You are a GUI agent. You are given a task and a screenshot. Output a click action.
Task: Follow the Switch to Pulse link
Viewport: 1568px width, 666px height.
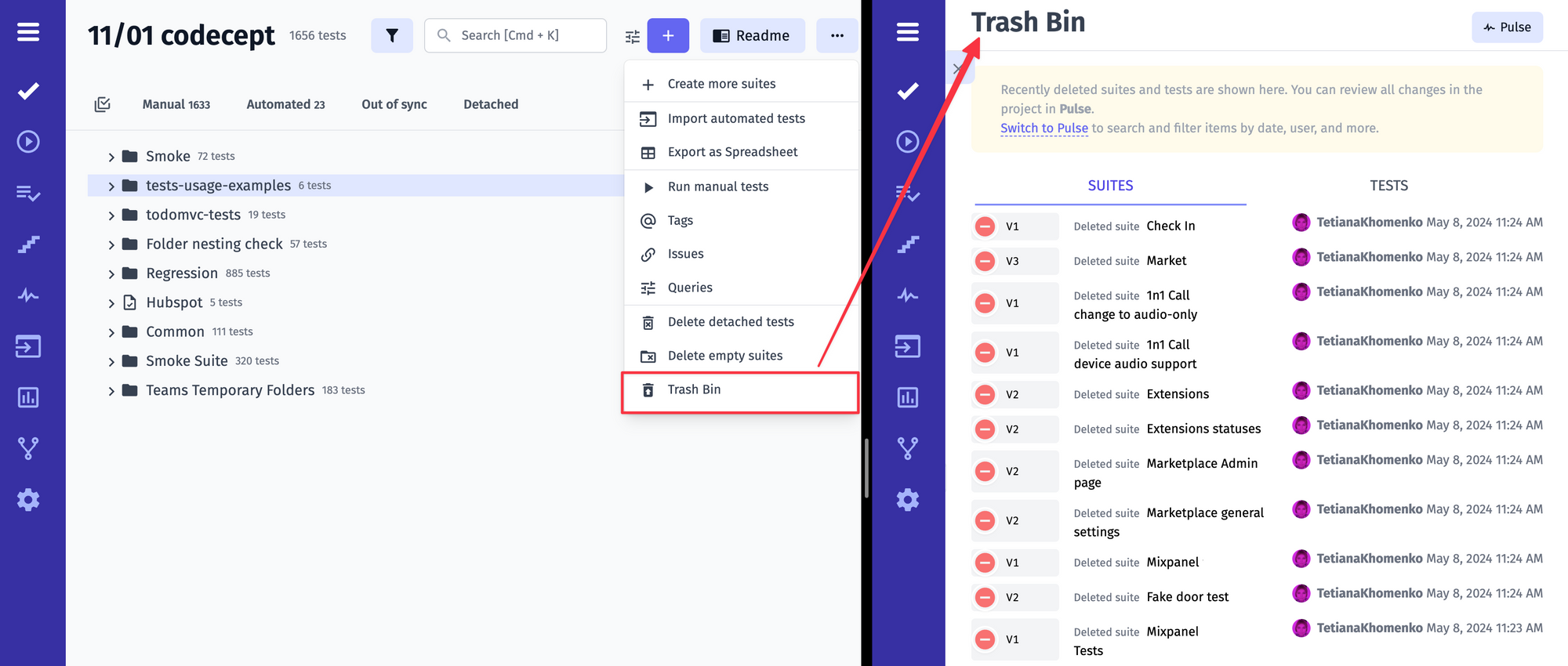[1044, 128]
